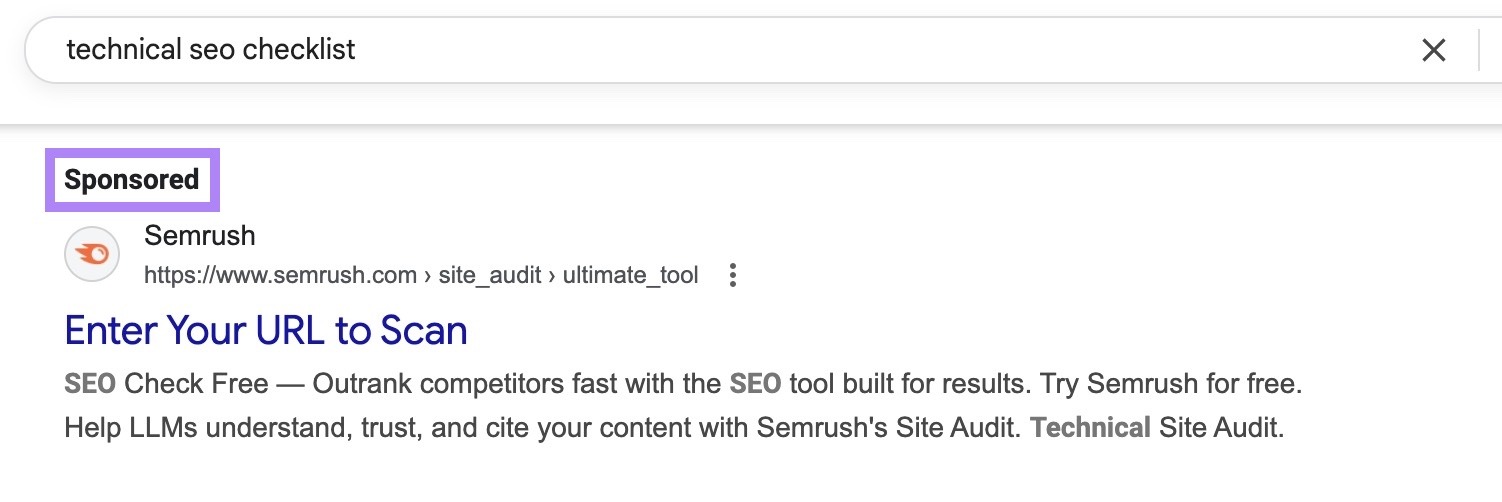Click the bold "Technical" word in description
Screen dimensions: 1502x502
(1090, 428)
